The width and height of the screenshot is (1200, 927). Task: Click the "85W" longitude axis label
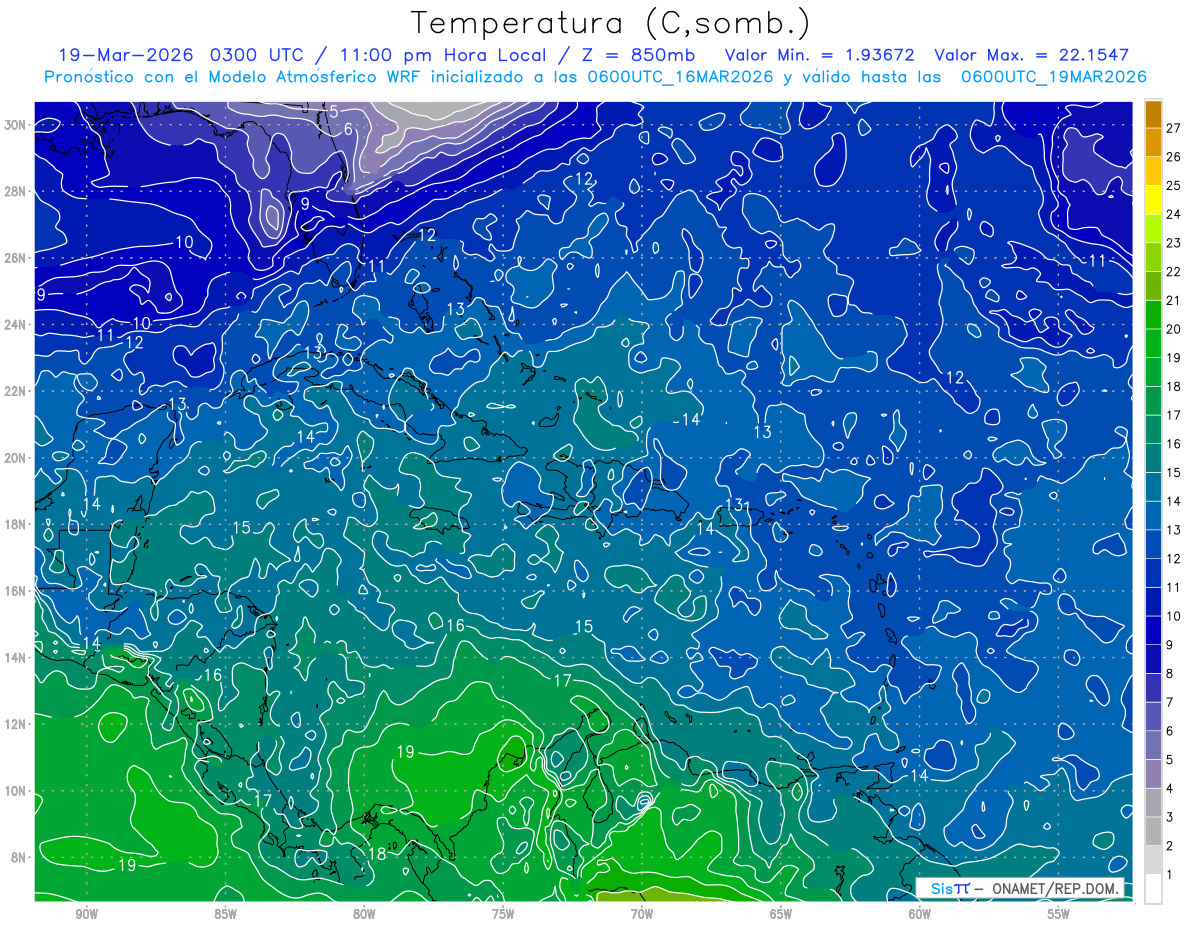click(226, 914)
